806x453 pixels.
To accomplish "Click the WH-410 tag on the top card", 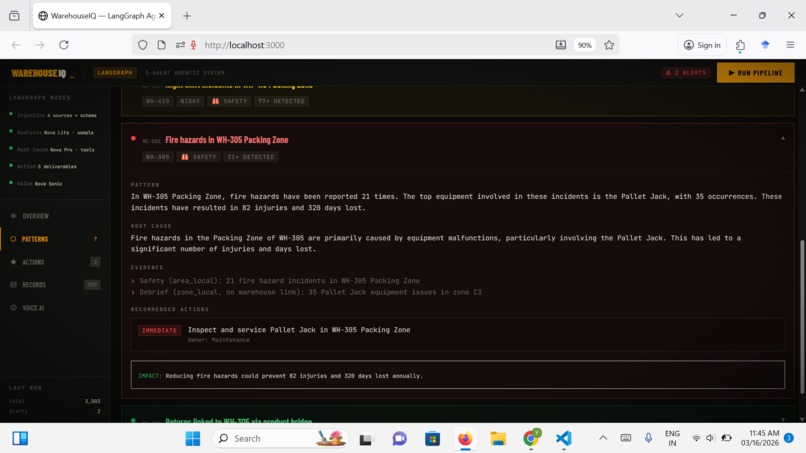I will pyautogui.click(x=157, y=101).
